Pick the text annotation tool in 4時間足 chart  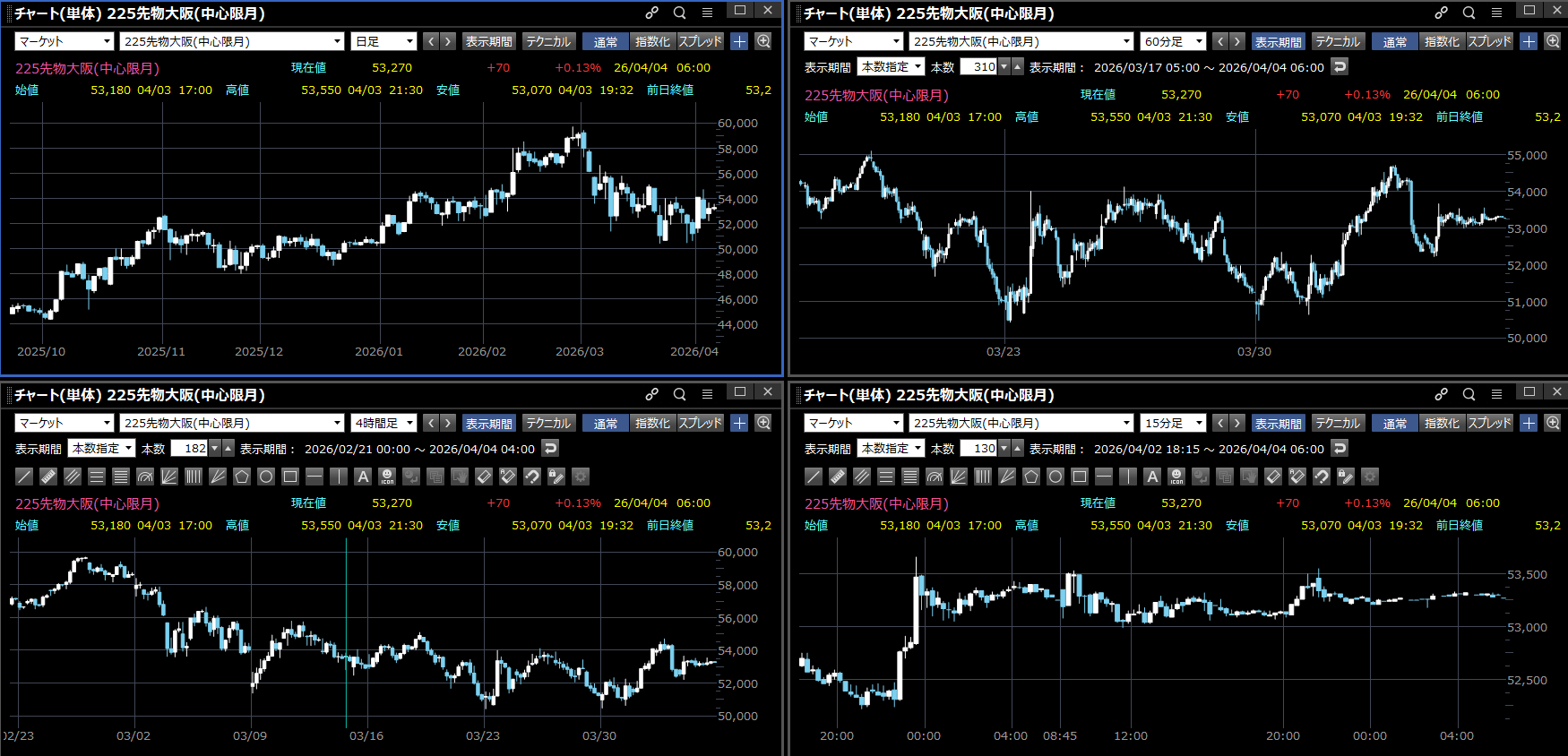click(x=363, y=477)
